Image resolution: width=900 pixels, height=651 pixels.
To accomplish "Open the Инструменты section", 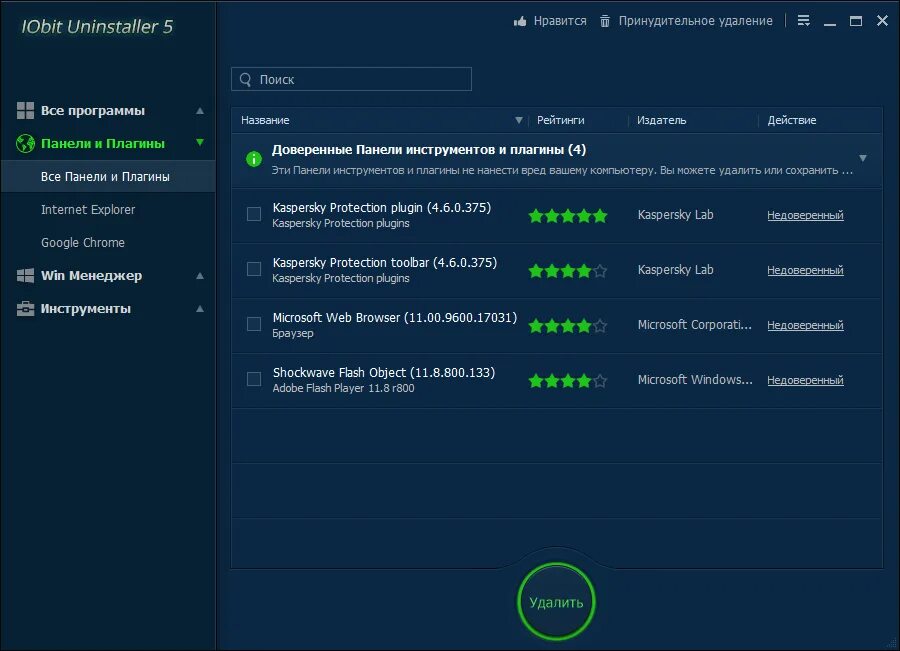I will pyautogui.click(x=86, y=309).
